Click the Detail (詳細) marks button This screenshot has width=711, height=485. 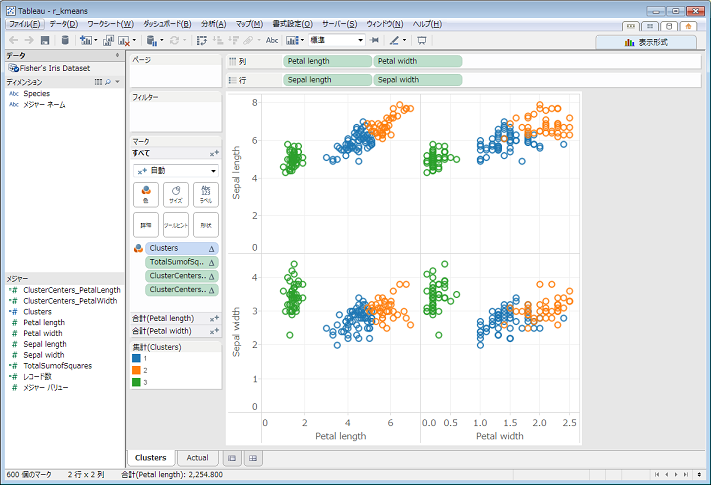(146, 225)
